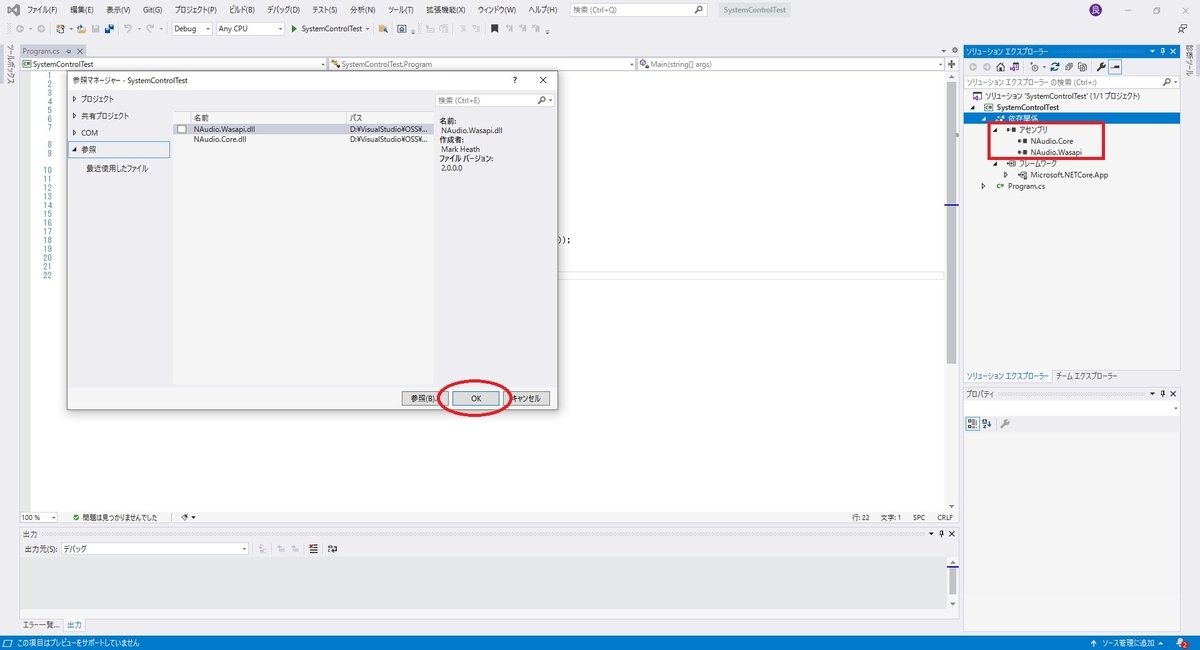Viewport: 1200px width, 650px height.
Task: Check the NAudio.Wasapi.dll checkbox
Action: (182, 129)
